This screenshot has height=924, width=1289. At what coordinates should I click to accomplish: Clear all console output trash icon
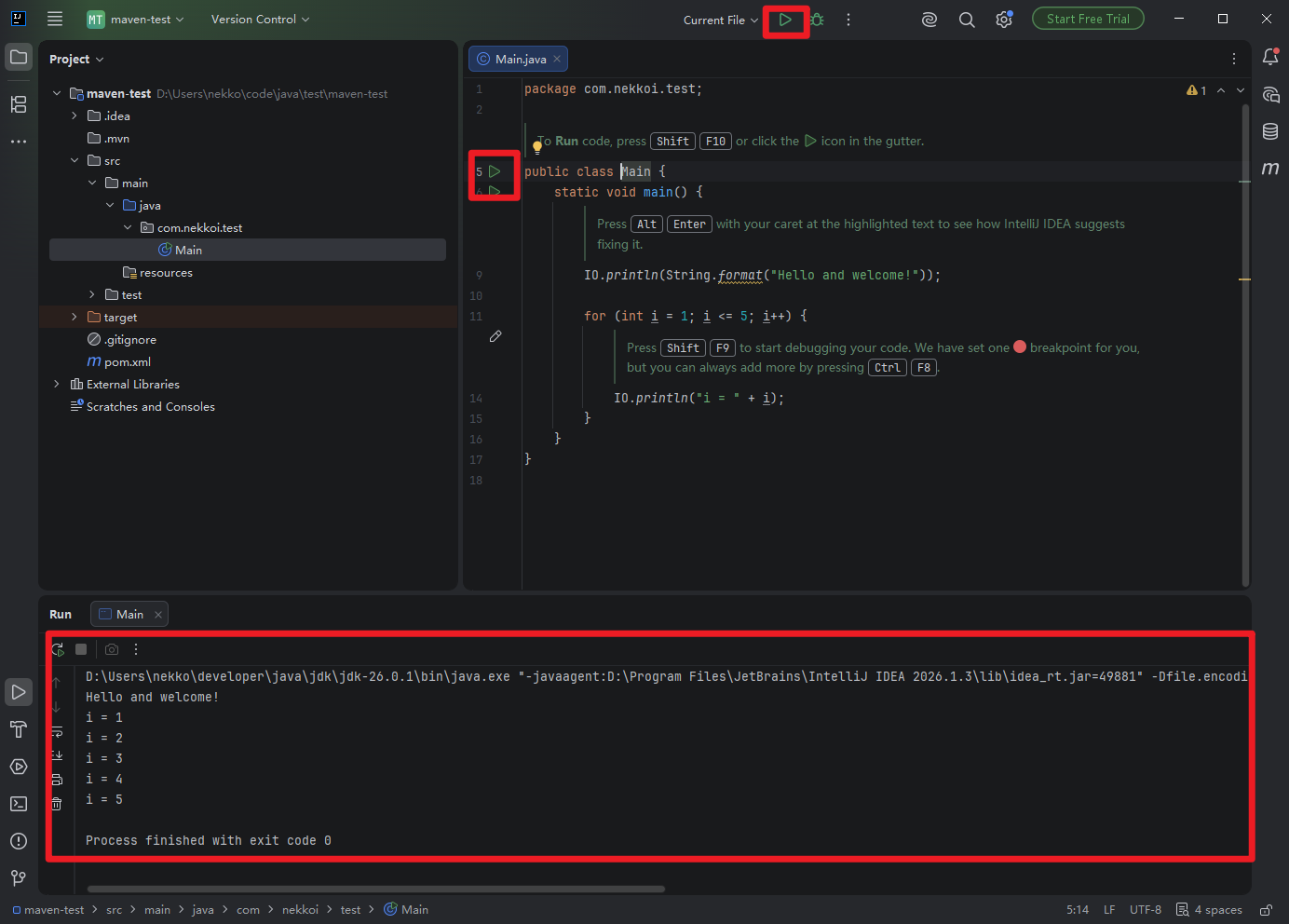coord(57,804)
